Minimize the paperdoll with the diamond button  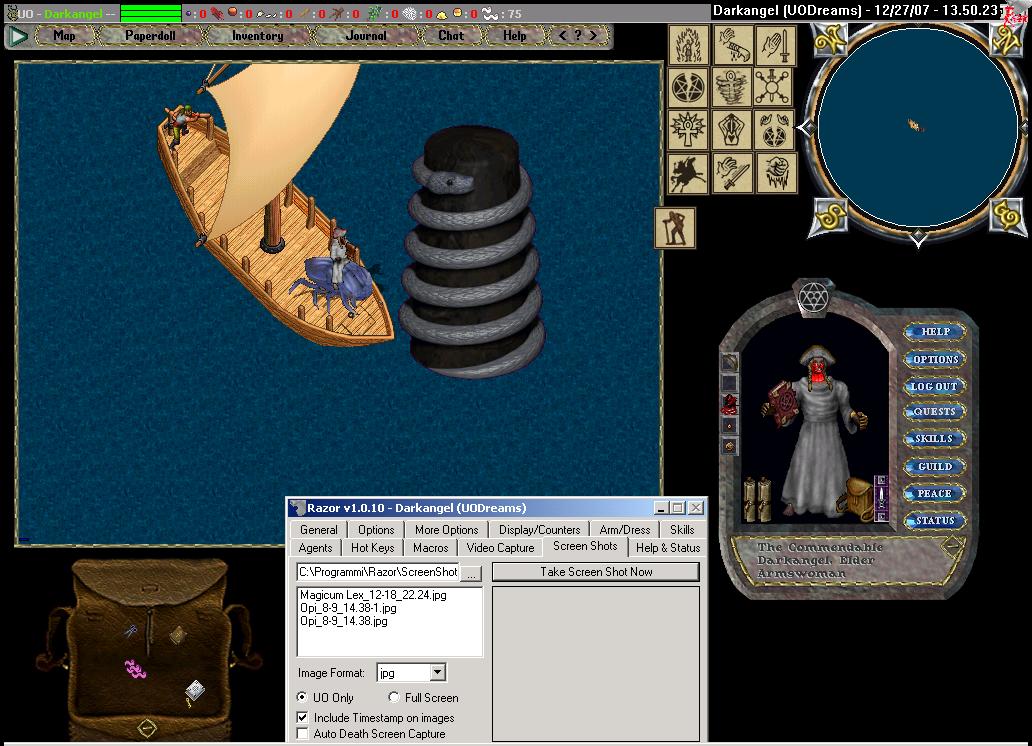tap(952, 546)
